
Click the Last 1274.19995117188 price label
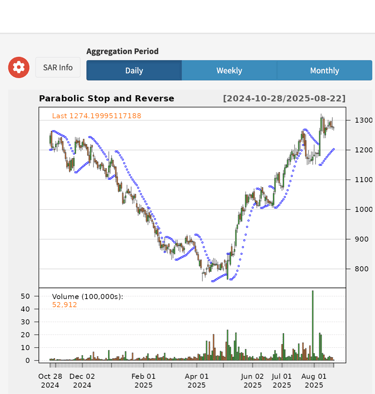point(97,116)
